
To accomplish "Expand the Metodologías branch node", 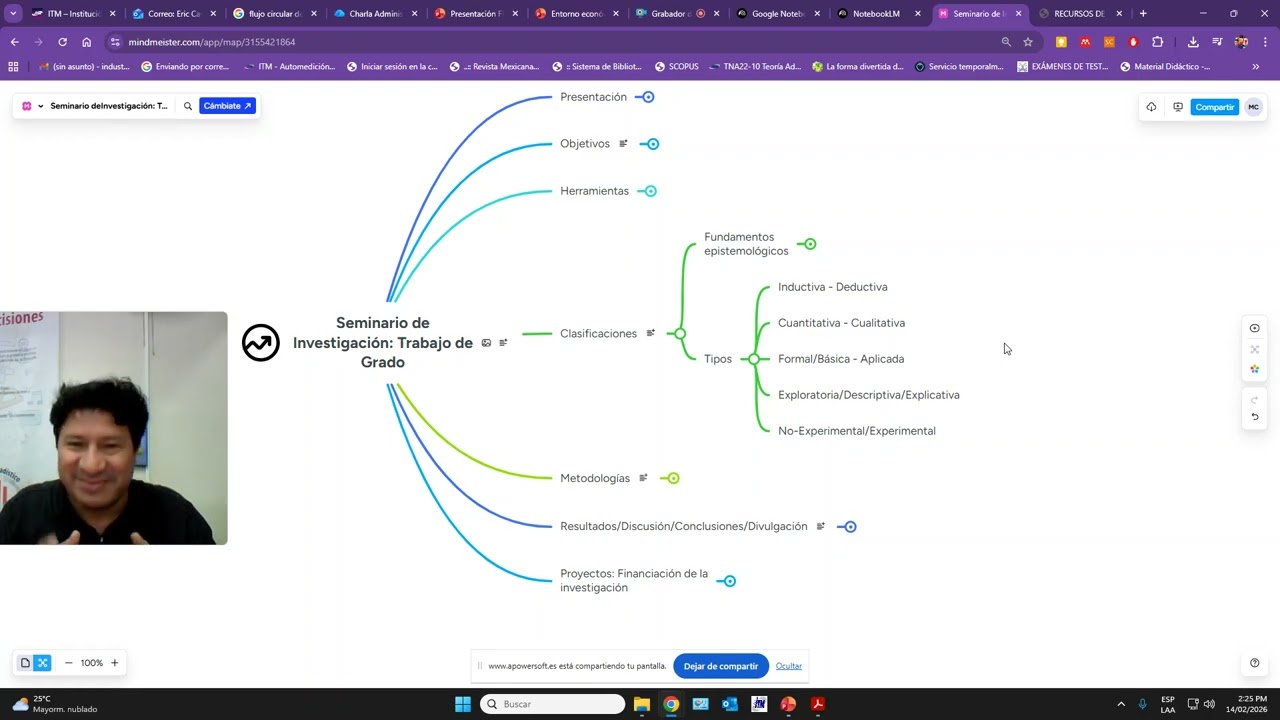I will 673,478.
